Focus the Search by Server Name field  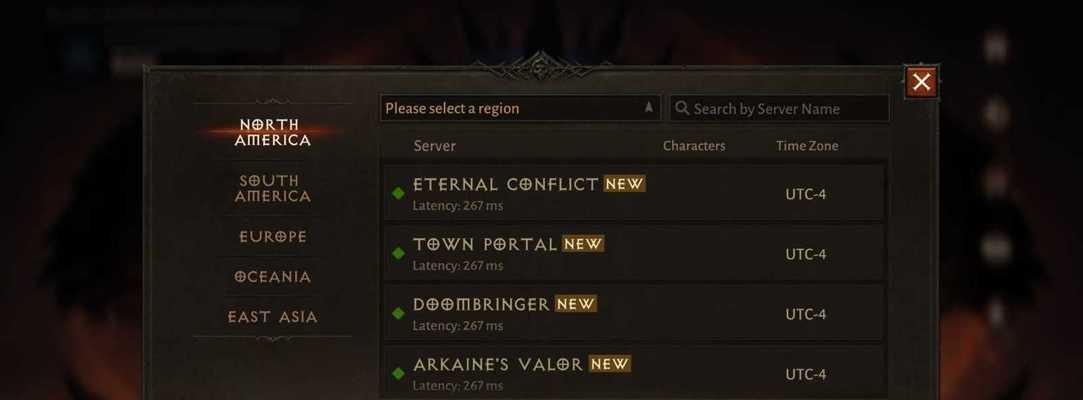pos(779,108)
